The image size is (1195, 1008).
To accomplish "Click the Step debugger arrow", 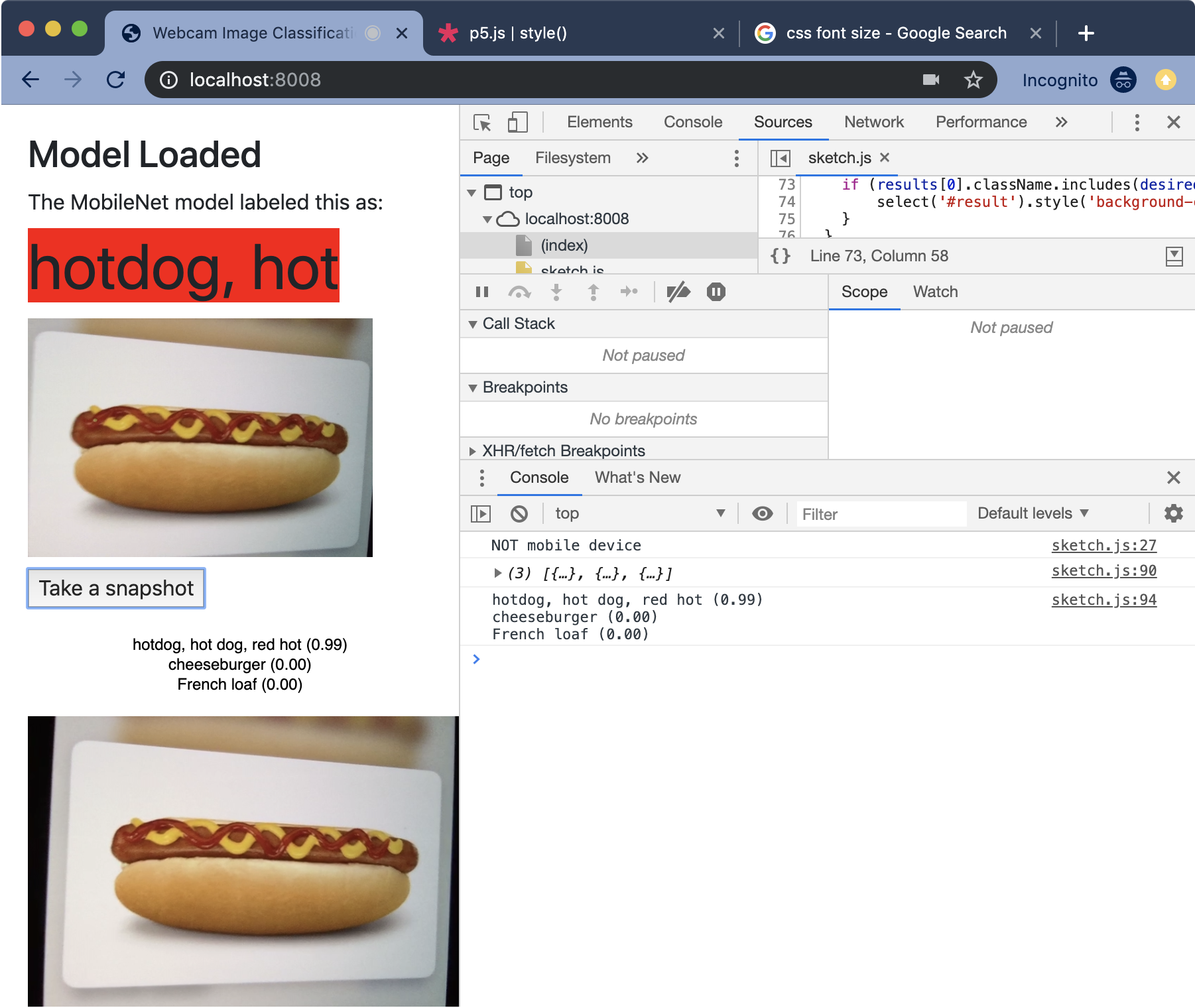I will (629, 292).
